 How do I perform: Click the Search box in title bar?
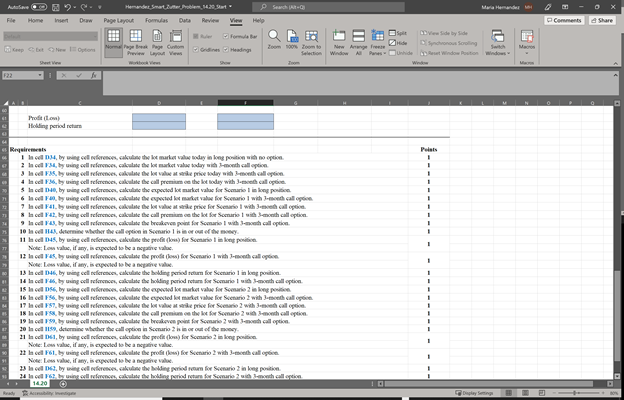(328, 7)
